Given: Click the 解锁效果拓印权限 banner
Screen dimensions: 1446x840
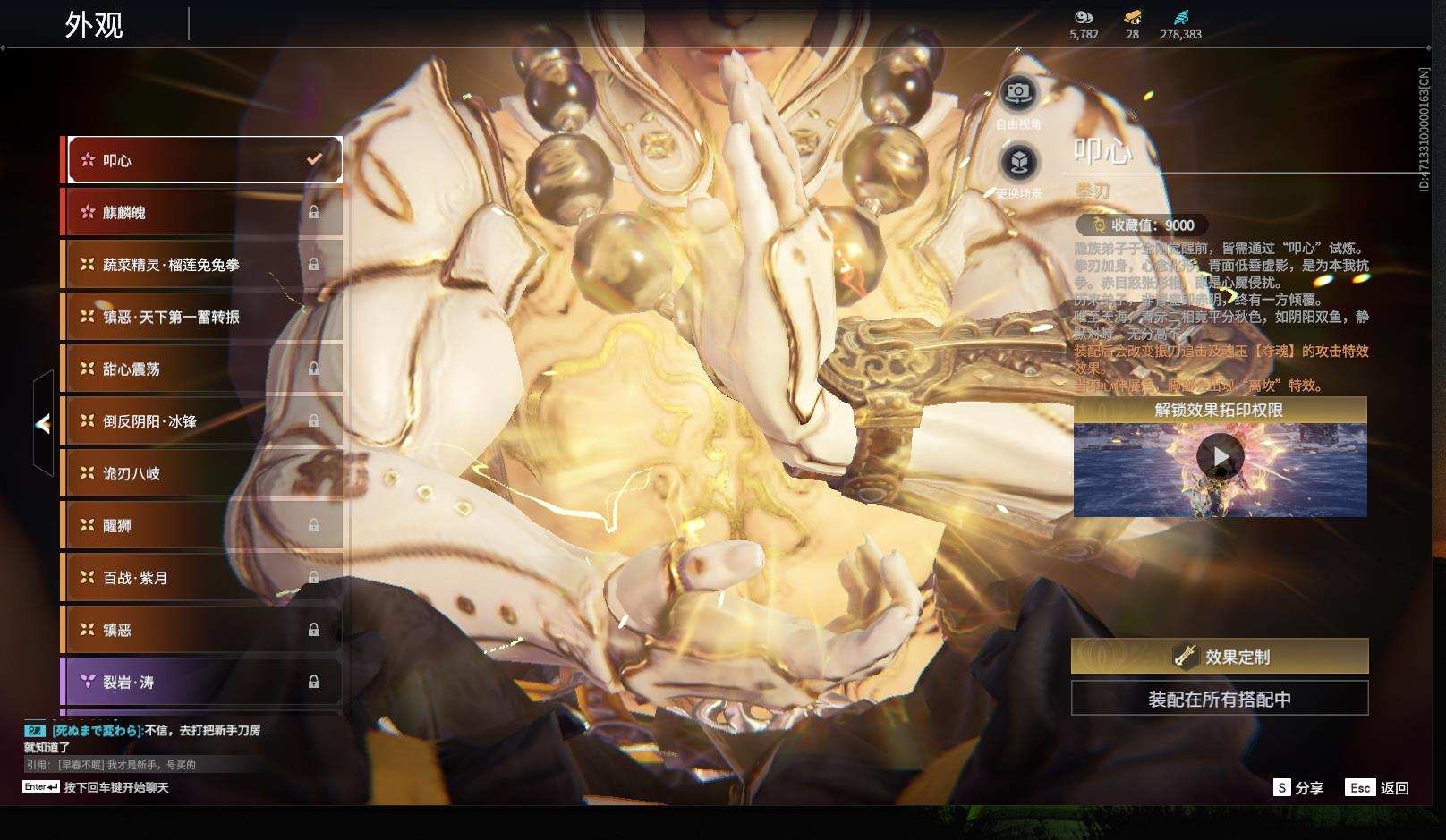Looking at the screenshot, I should [x=1220, y=410].
